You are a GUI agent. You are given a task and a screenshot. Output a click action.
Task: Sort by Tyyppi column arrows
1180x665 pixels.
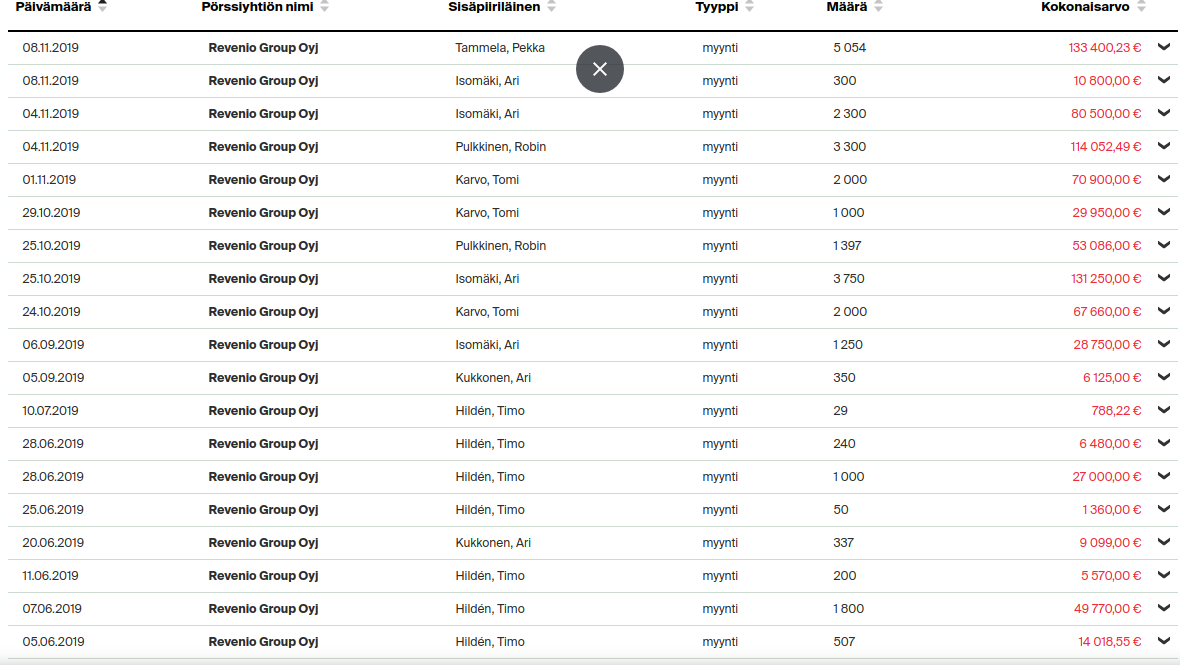pyautogui.click(x=750, y=7)
